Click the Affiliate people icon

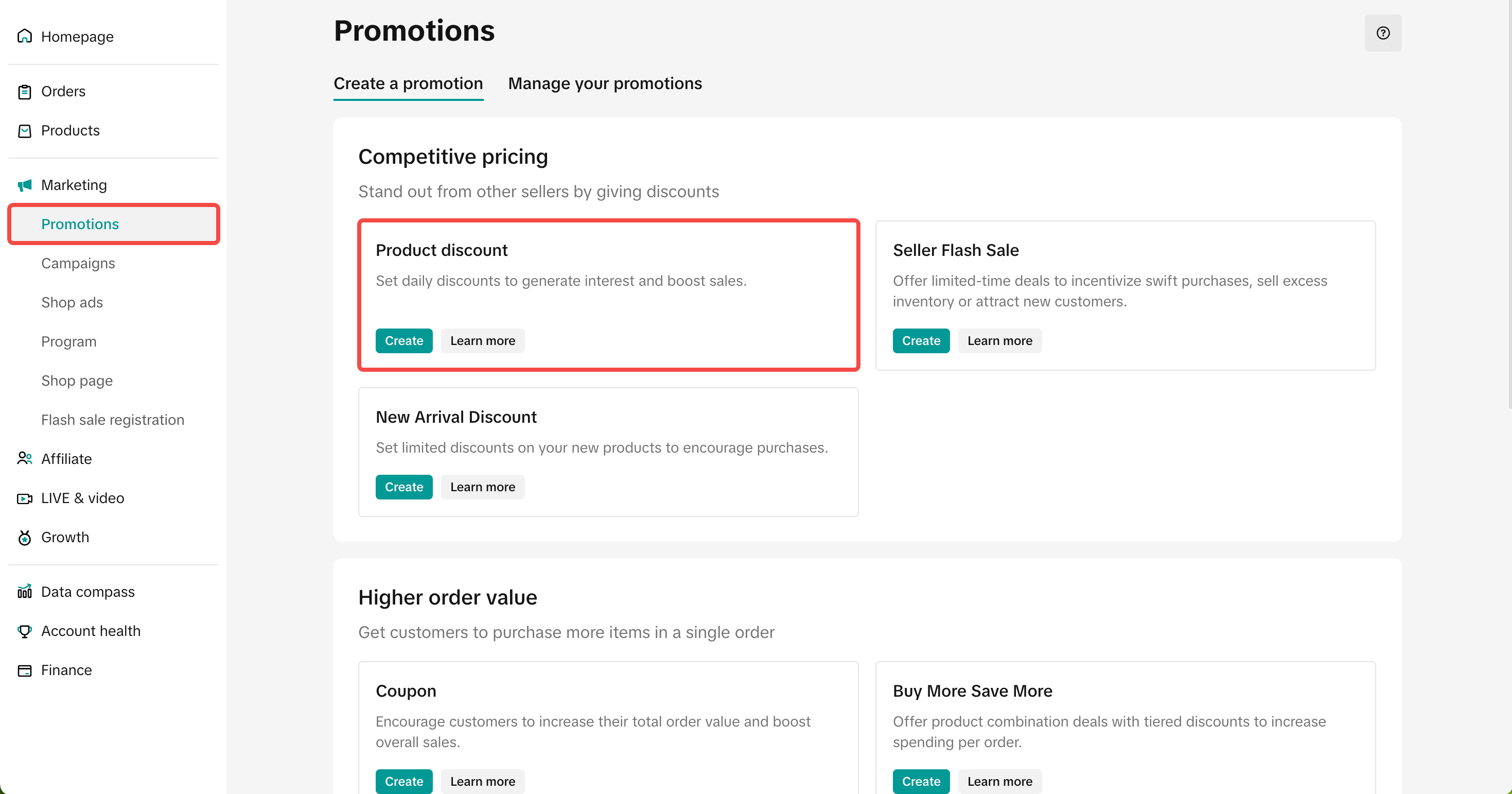[x=25, y=459]
